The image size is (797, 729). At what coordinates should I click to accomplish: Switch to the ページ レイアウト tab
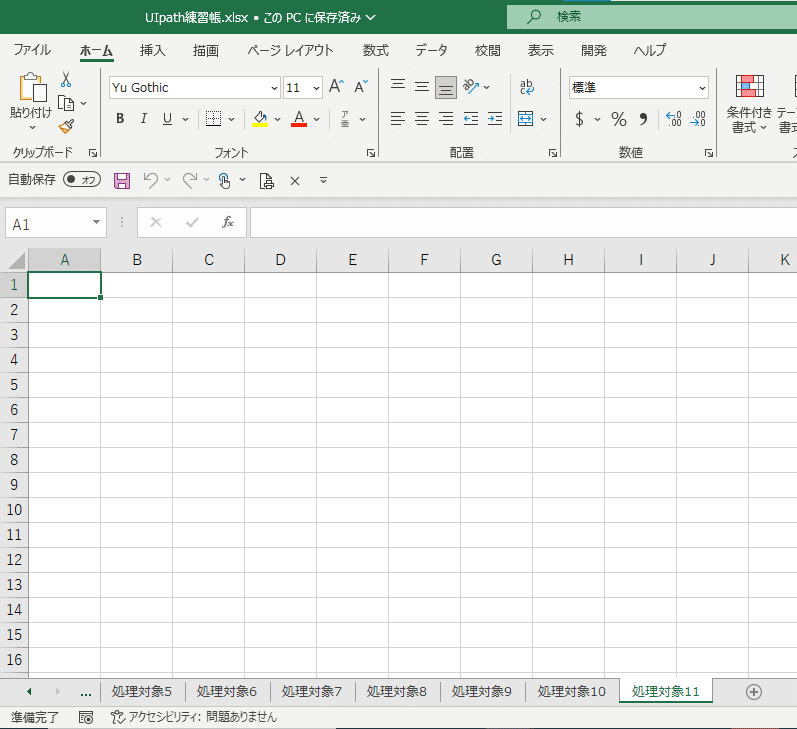tap(290, 50)
